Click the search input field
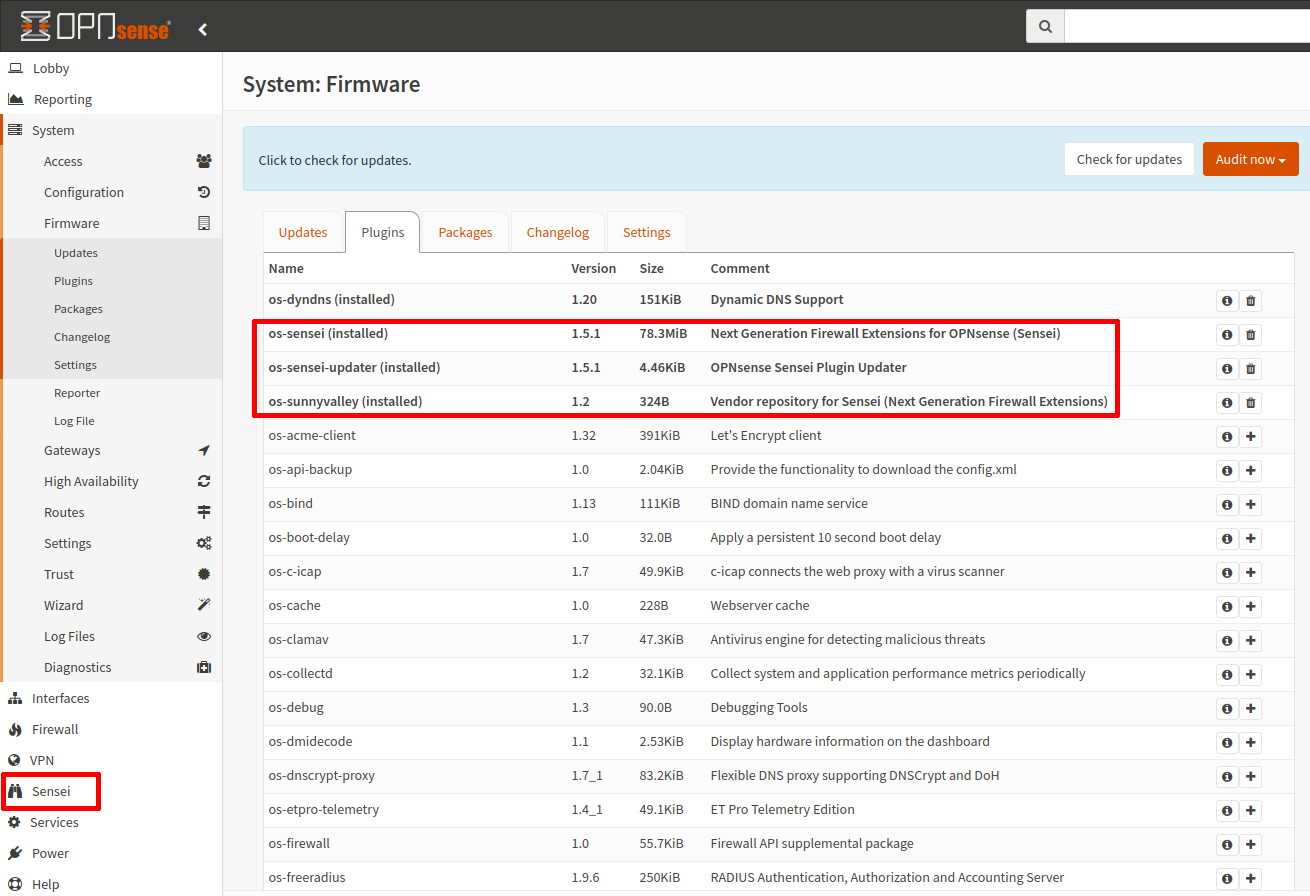This screenshot has height=896, width=1310. 1180,25
